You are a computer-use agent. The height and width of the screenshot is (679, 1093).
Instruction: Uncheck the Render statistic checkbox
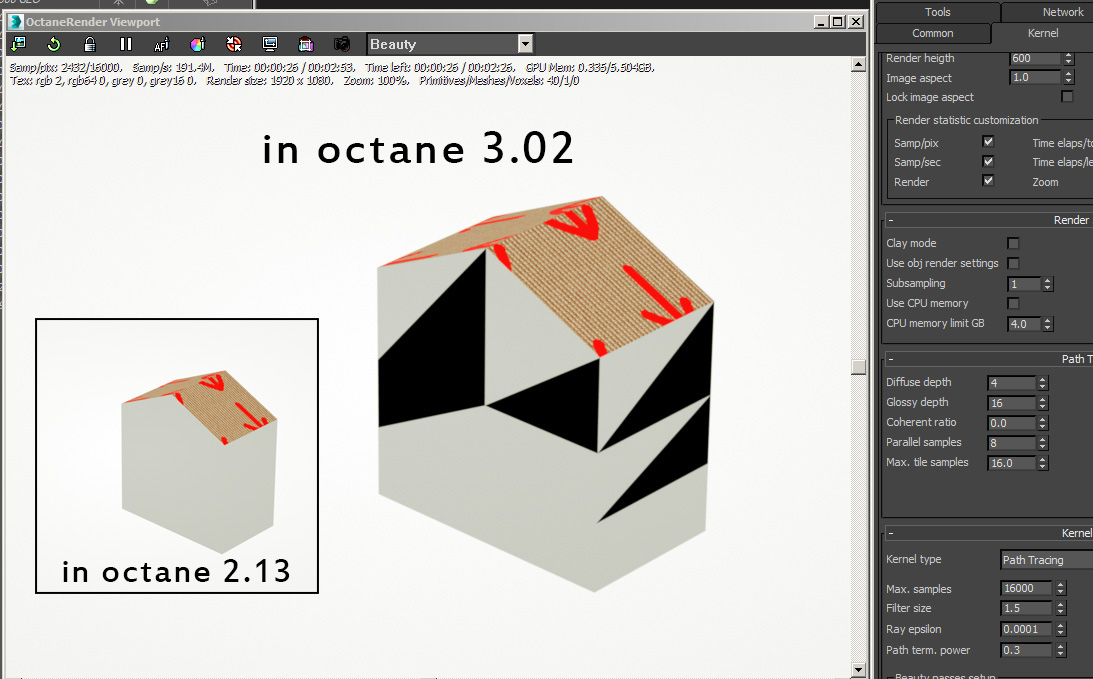988,181
